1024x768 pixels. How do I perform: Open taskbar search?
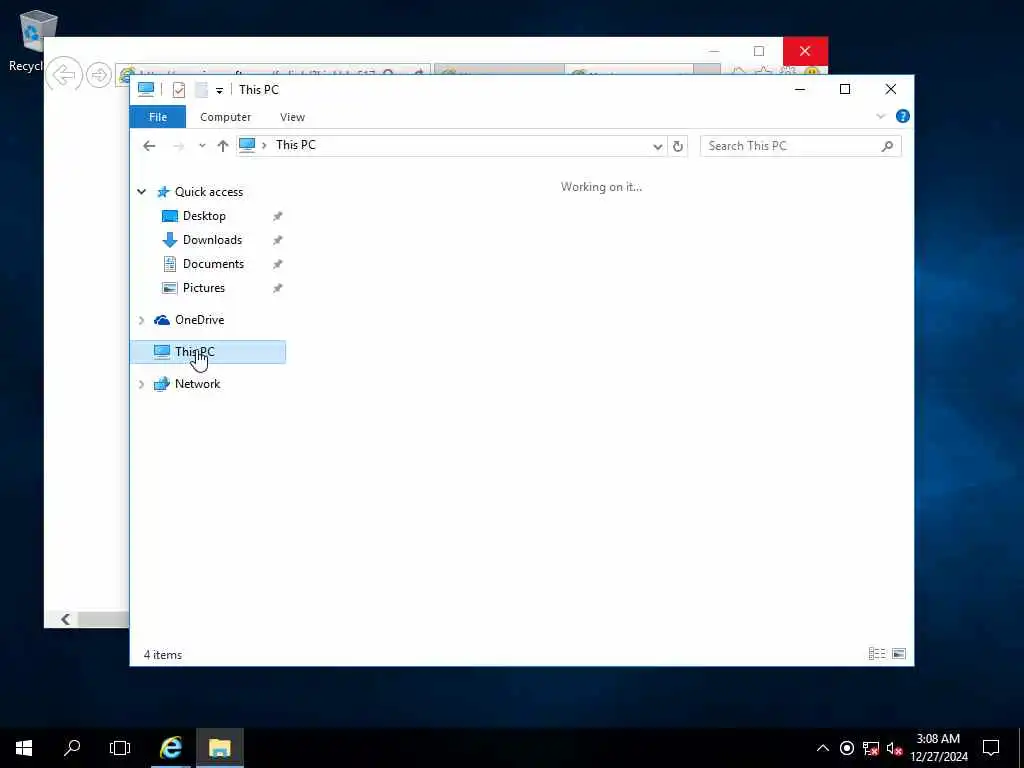tap(72, 748)
